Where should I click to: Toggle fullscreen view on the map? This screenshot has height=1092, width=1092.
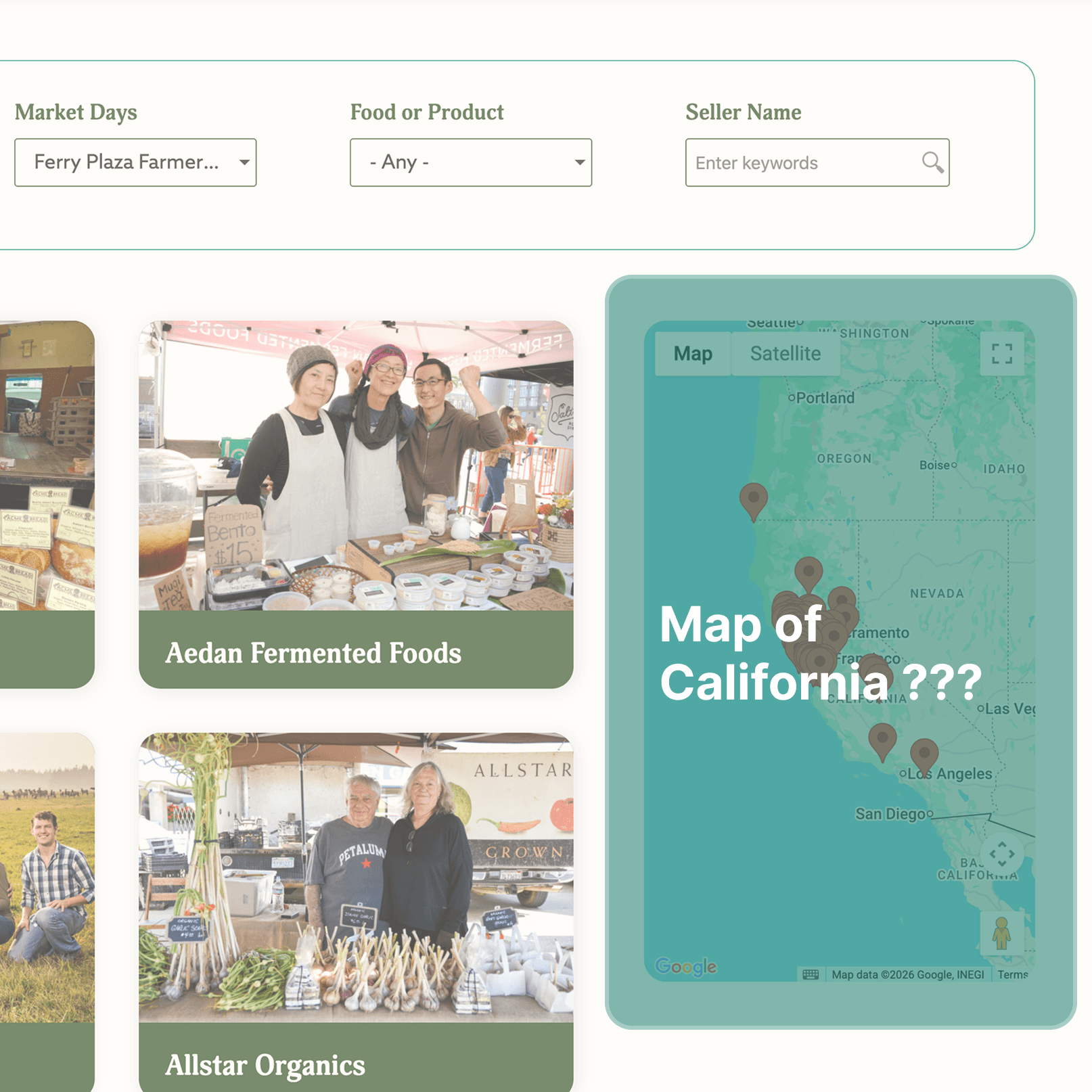click(x=1001, y=353)
